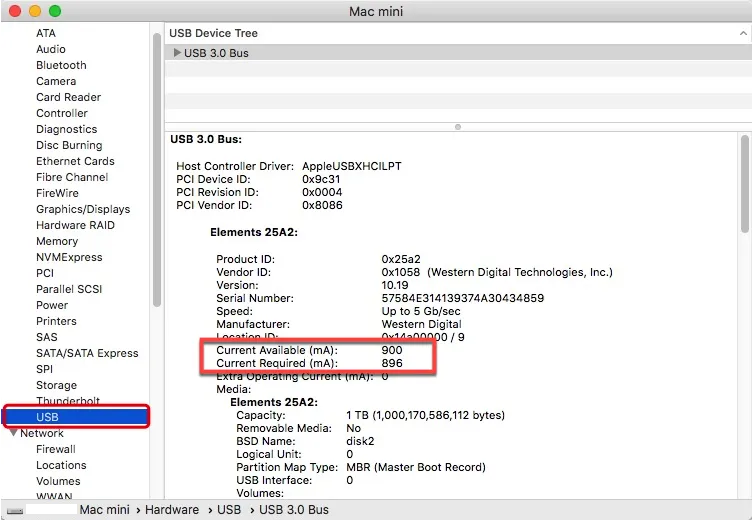Image resolution: width=752 pixels, height=520 pixels.
Task: Click the sidebar vertical scrollbar
Action: pos(156,170)
